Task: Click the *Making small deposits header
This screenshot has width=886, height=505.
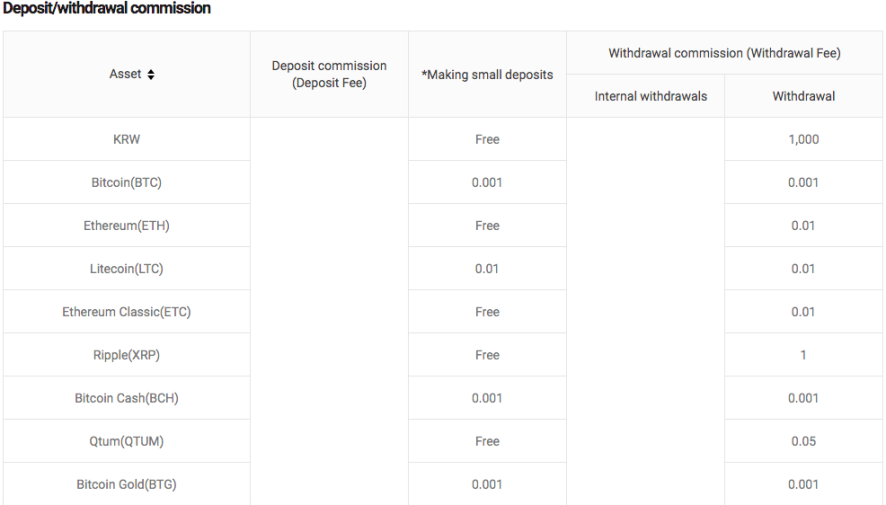Action: tap(487, 75)
